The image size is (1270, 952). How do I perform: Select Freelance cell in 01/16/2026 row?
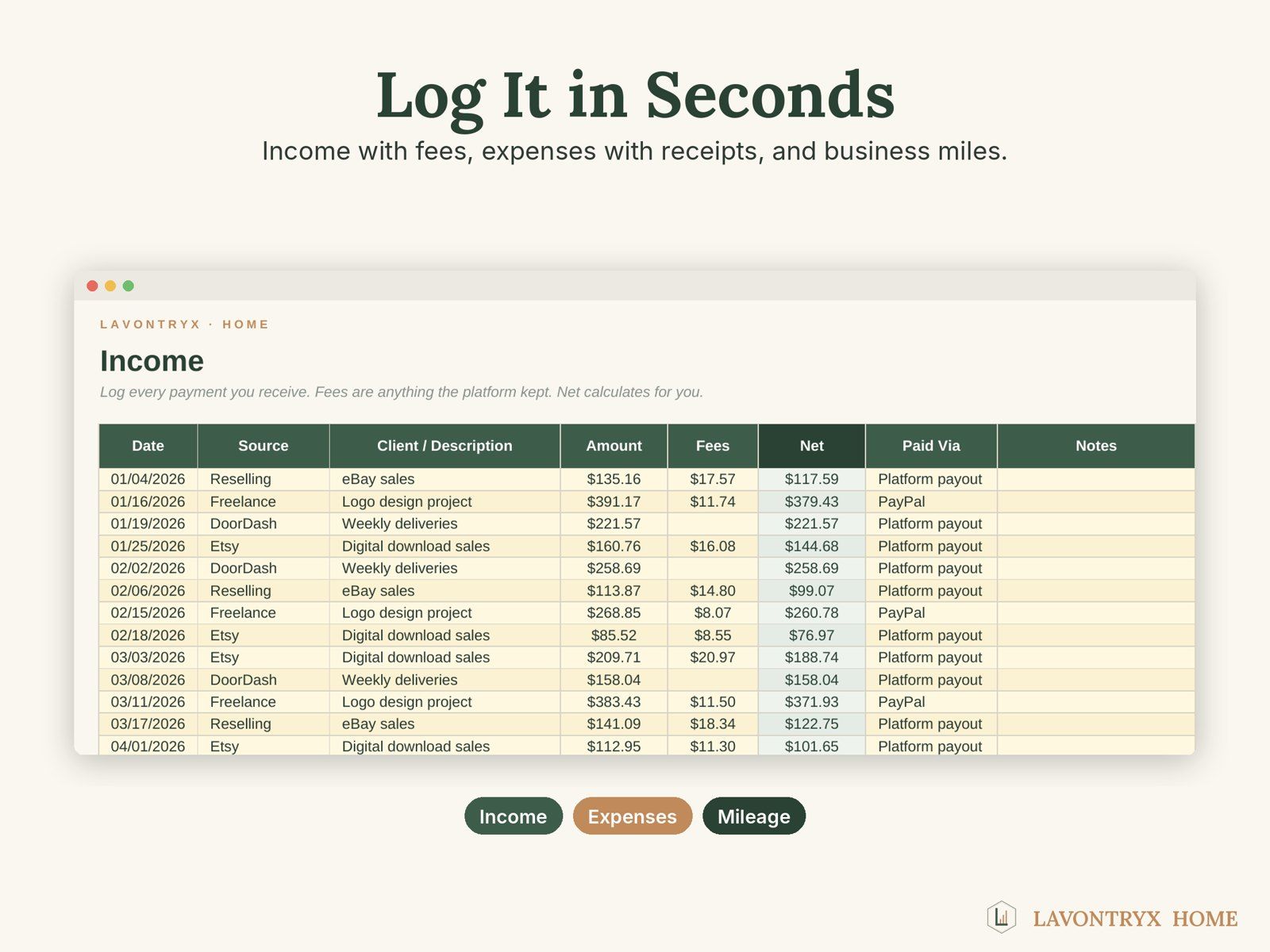click(264, 501)
